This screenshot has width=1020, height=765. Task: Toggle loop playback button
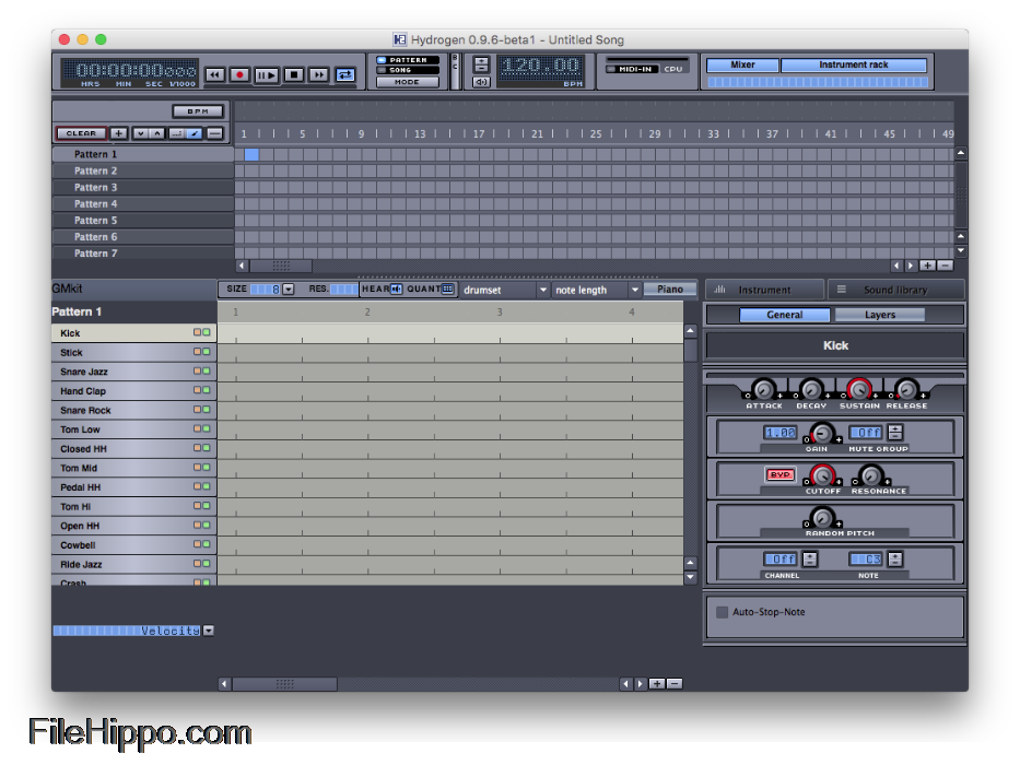pyautogui.click(x=345, y=75)
